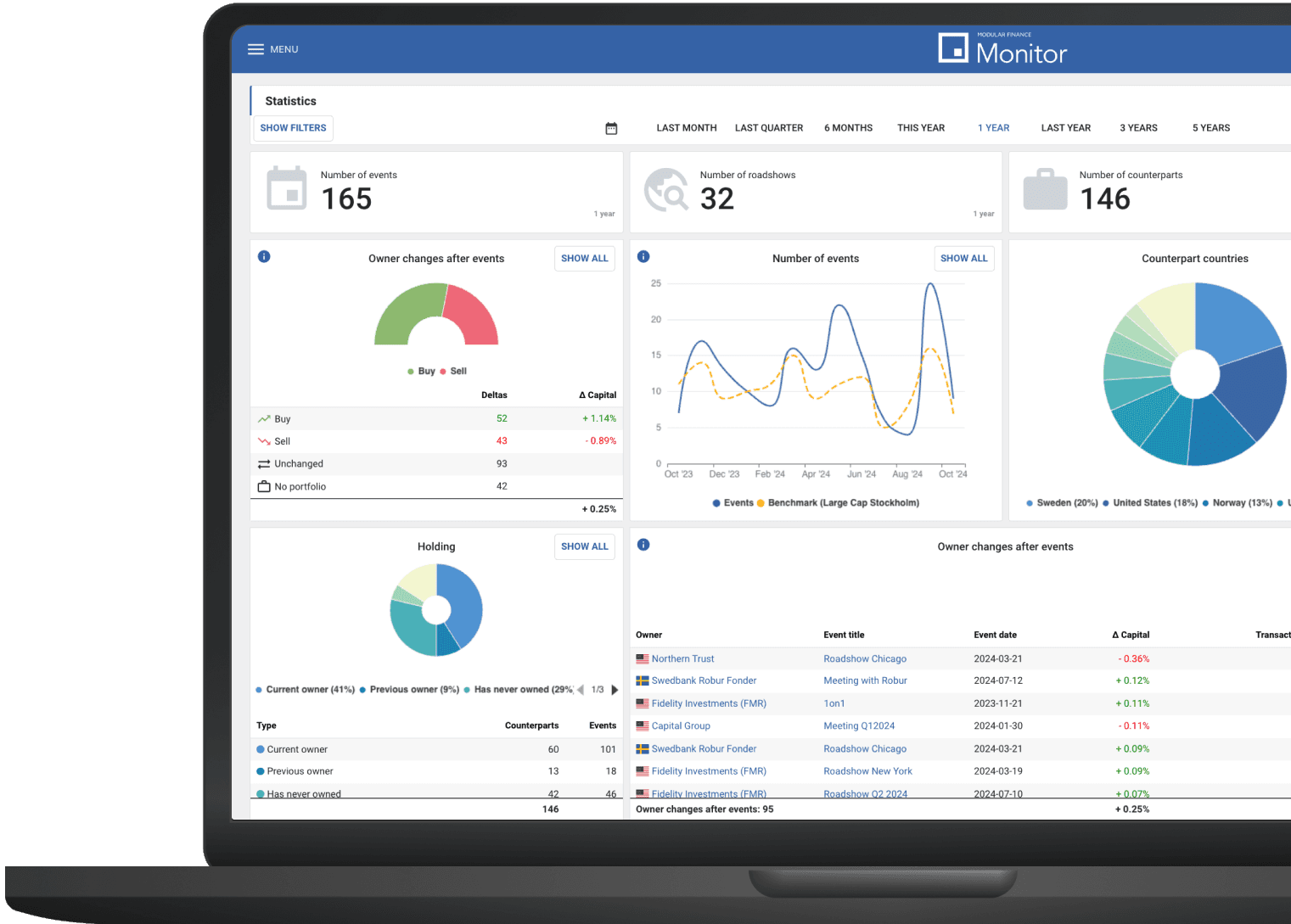Screen dimensions: 1291x924
Task: Open the Roadshow Chicago event link
Action: [865, 658]
